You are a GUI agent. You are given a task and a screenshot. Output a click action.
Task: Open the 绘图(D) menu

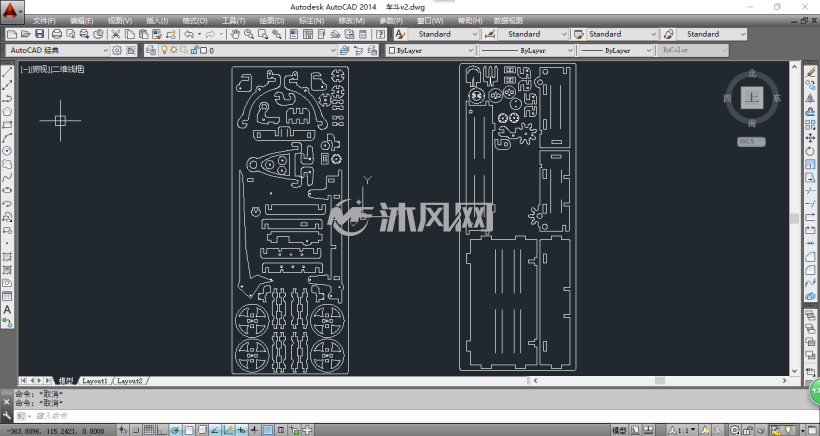[x=272, y=21]
